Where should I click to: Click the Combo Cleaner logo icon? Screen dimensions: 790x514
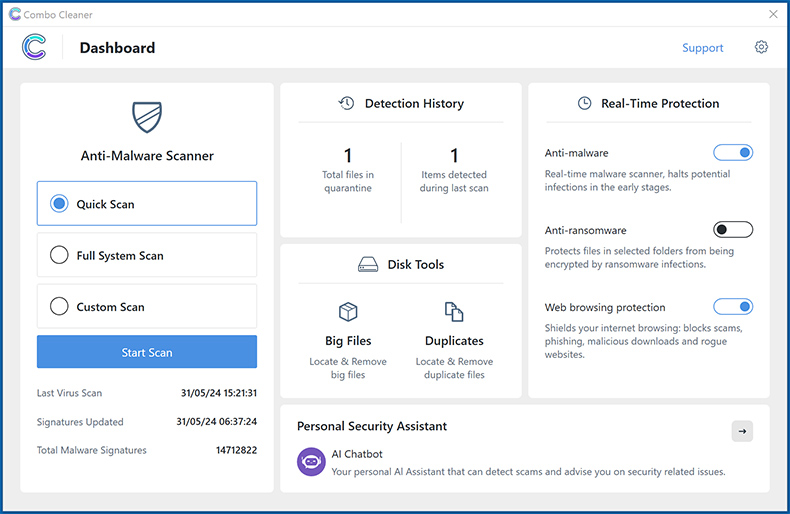34,48
